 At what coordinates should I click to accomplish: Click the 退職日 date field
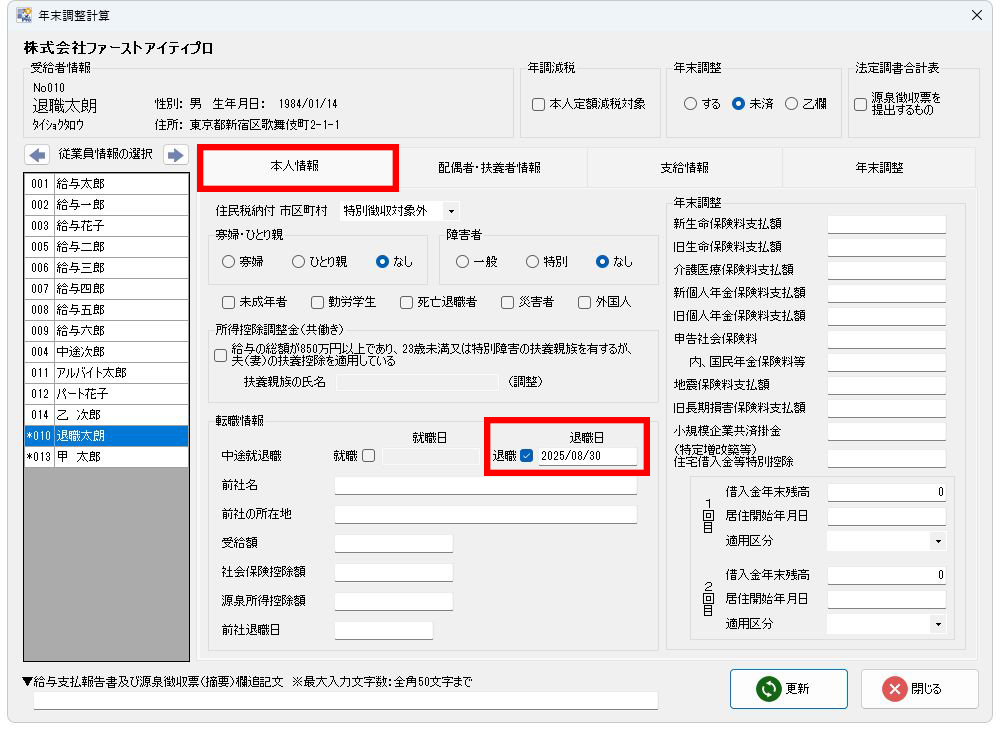point(586,457)
